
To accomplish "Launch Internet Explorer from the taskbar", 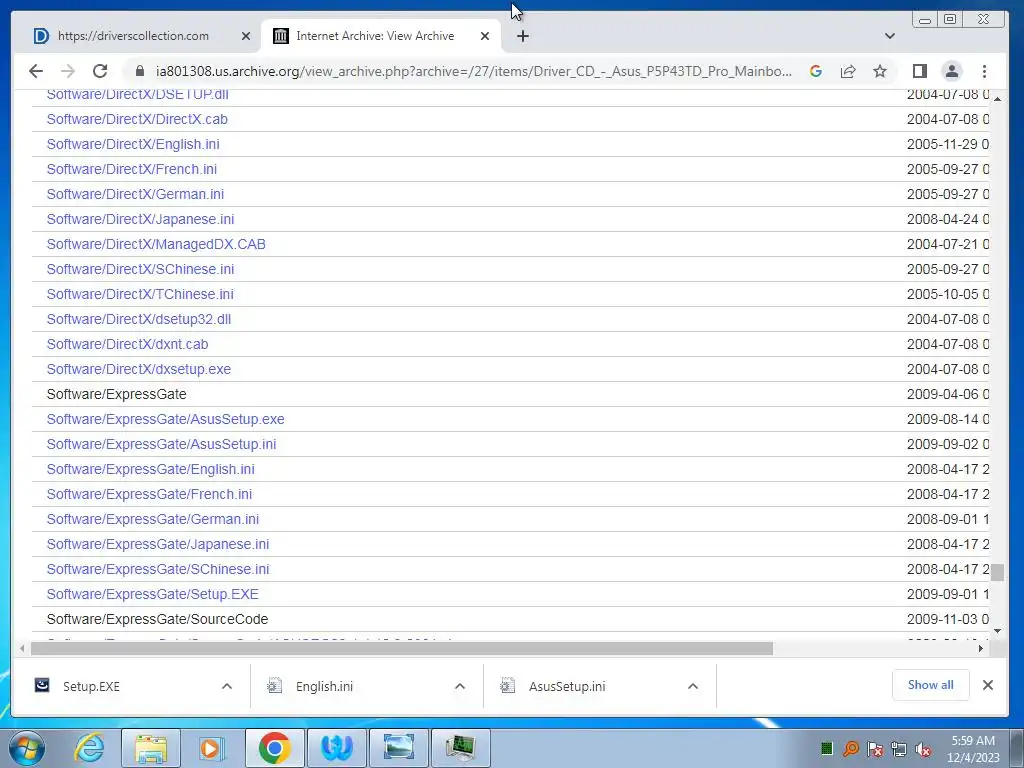I will click(x=90, y=748).
